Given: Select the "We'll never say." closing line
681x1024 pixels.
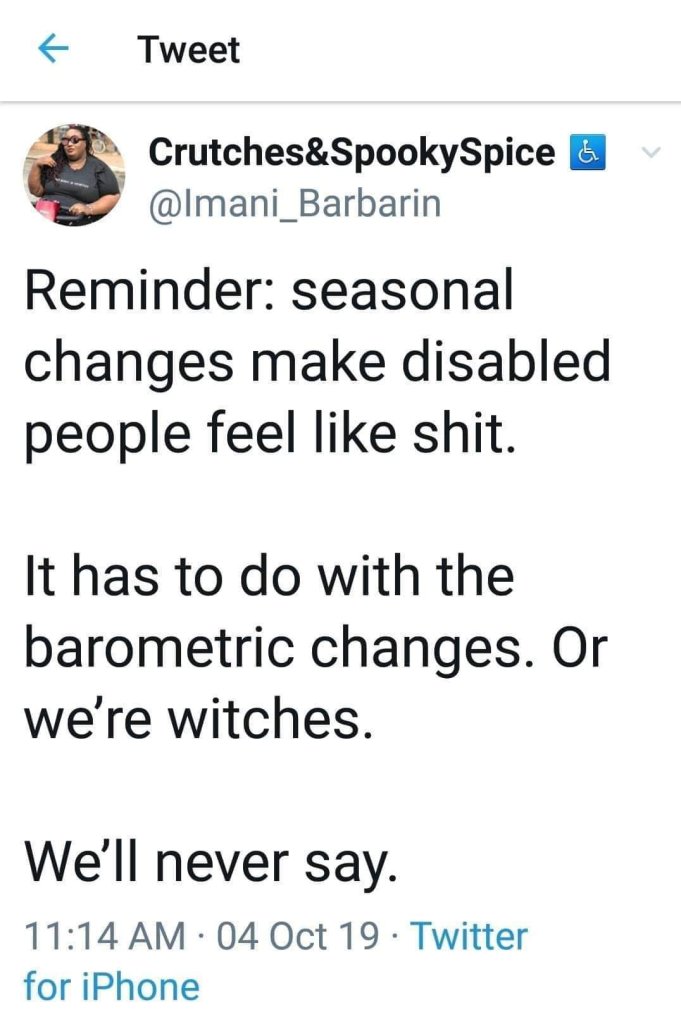Looking at the screenshot, I should point(210,861).
